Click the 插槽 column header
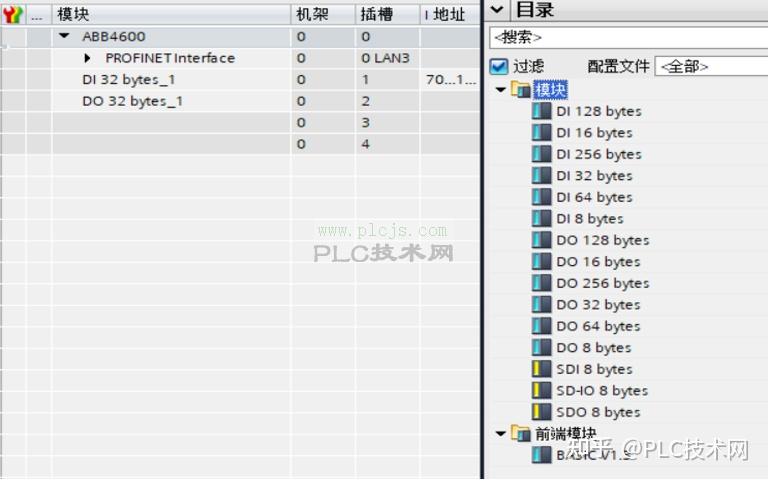Image resolution: width=768 pixels, height=481 pixels. pos(387,14)
